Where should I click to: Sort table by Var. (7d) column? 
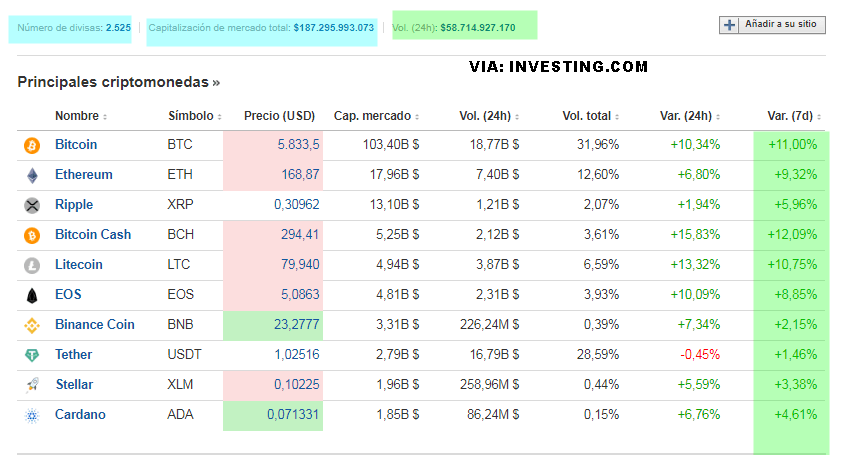point(792,116)
